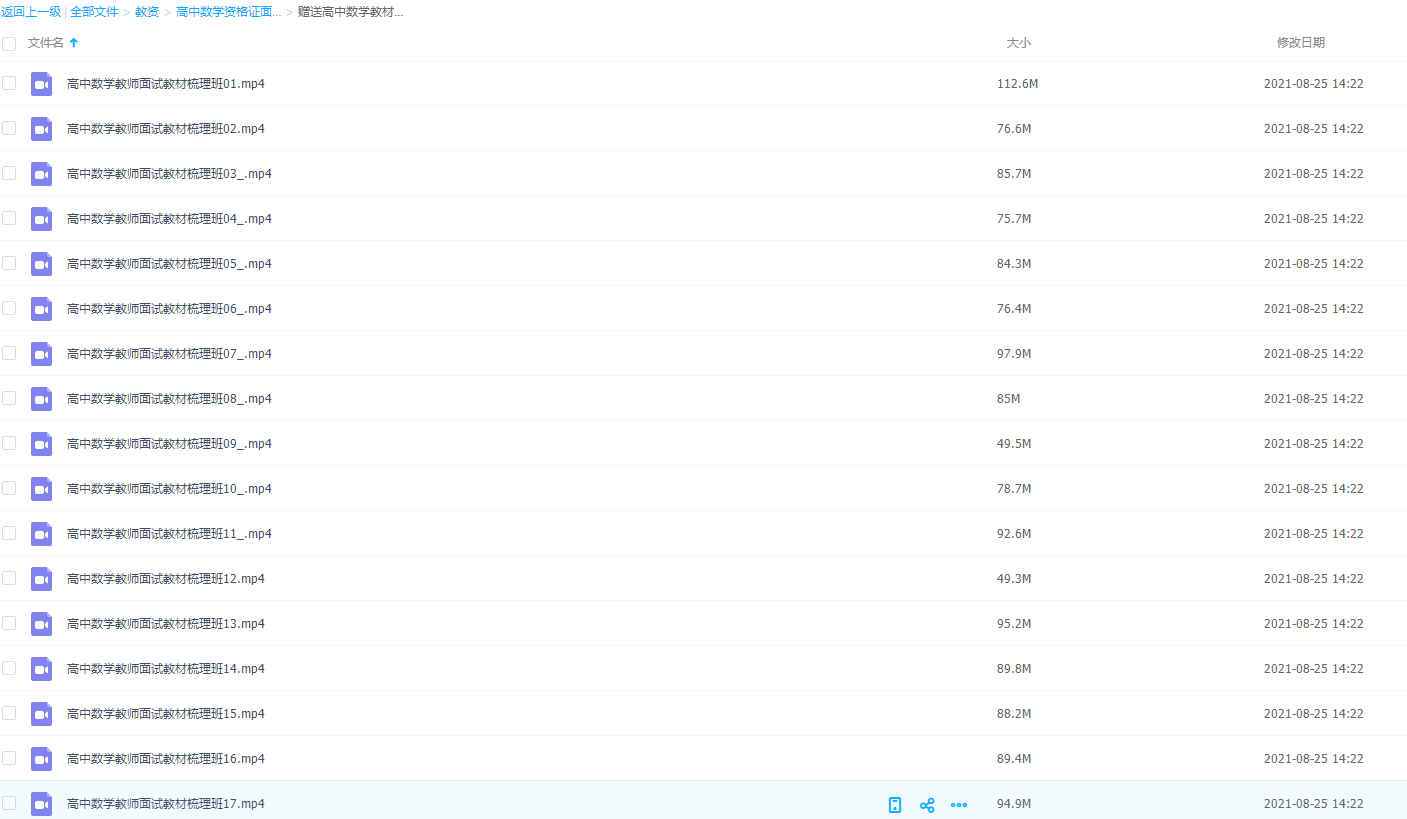Image resolution: width=1407 pixels, height=819 pixels.
Task: Click the share icon on file 17 row
Action: pyautogui.click(x=927, y=805)
